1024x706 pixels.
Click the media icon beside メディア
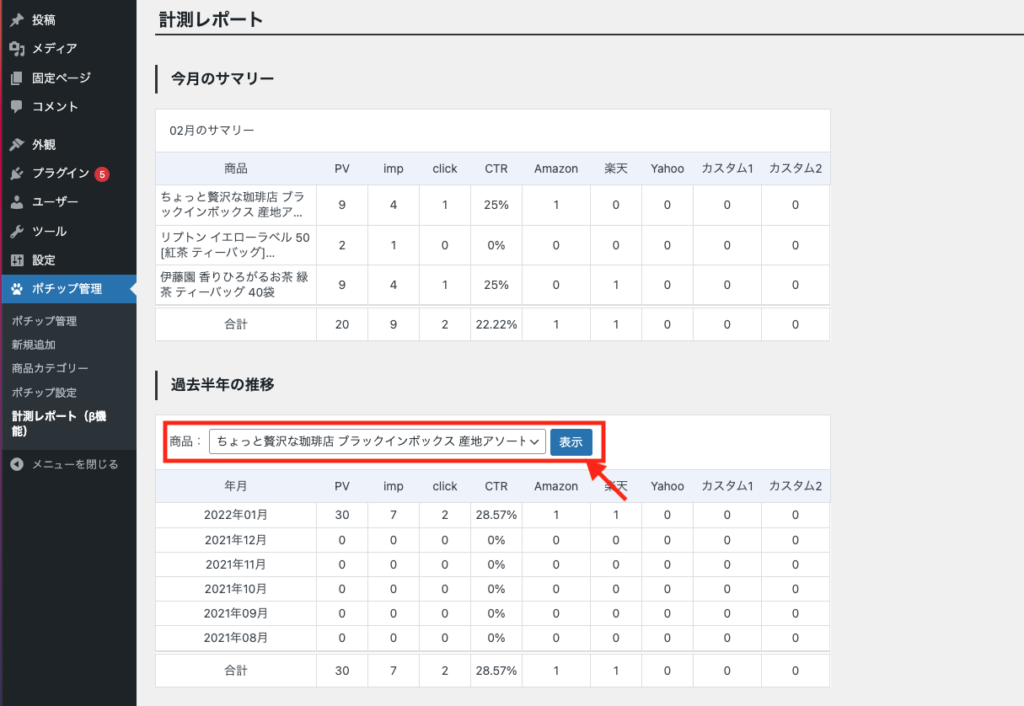(x=17, y=48)
